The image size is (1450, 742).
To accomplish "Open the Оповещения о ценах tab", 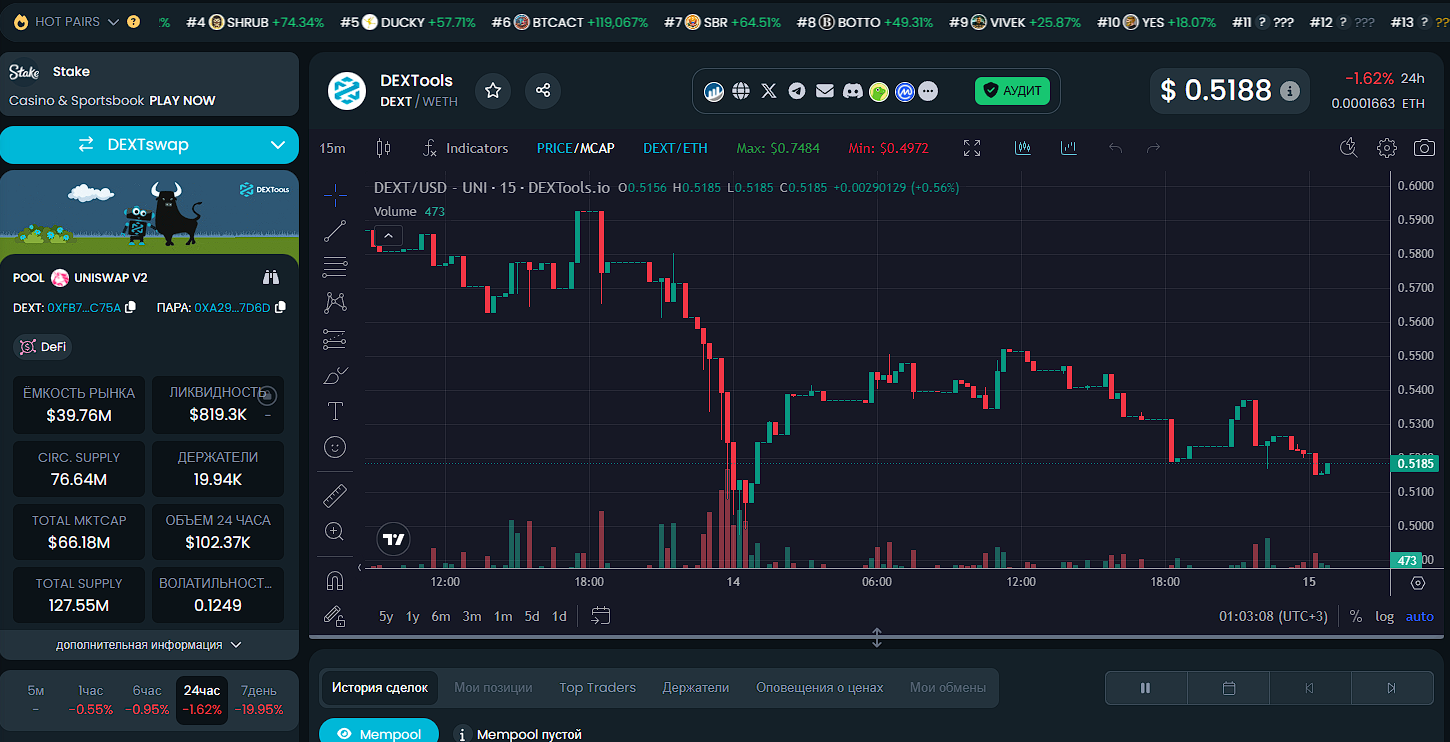I will (820, 687).
